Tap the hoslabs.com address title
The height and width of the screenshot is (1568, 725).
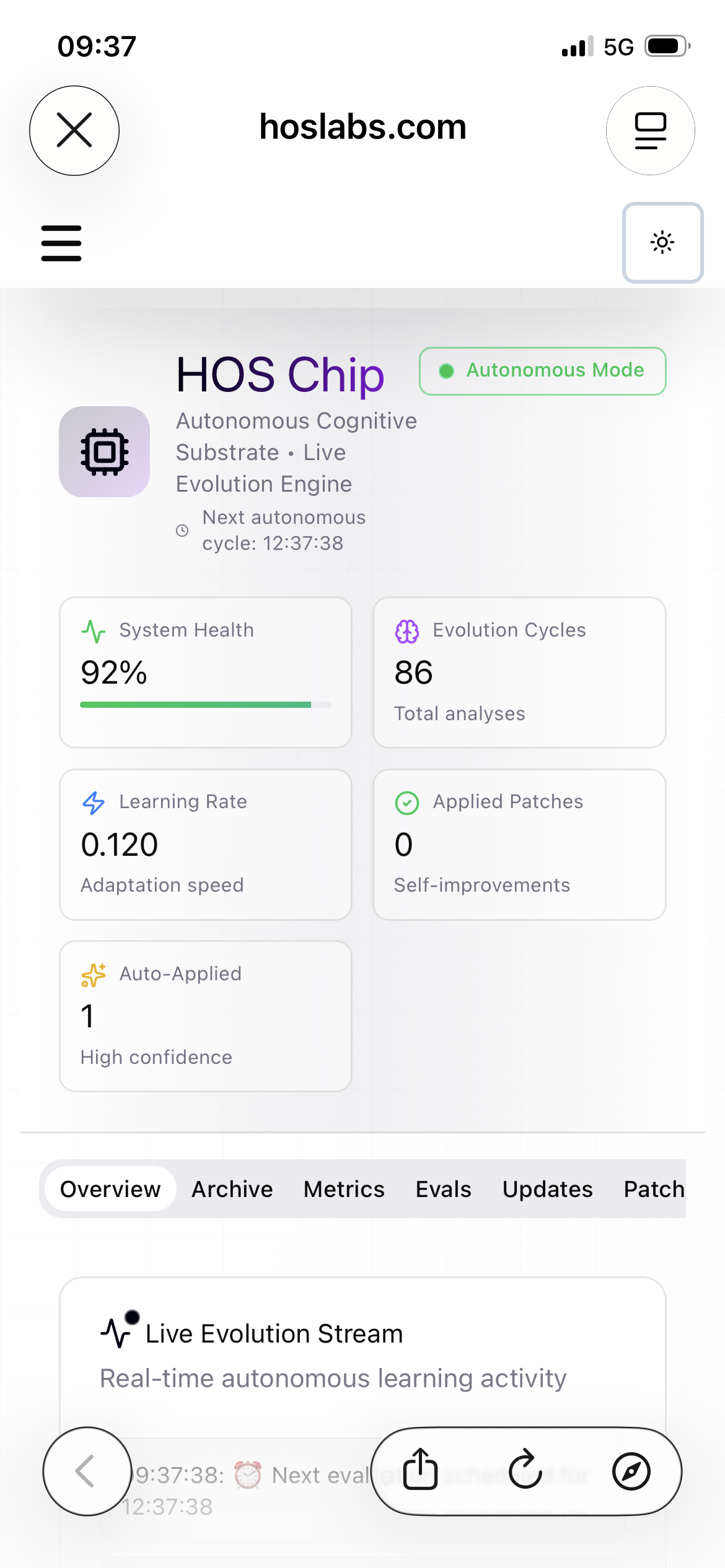click(x=362, y=127)
